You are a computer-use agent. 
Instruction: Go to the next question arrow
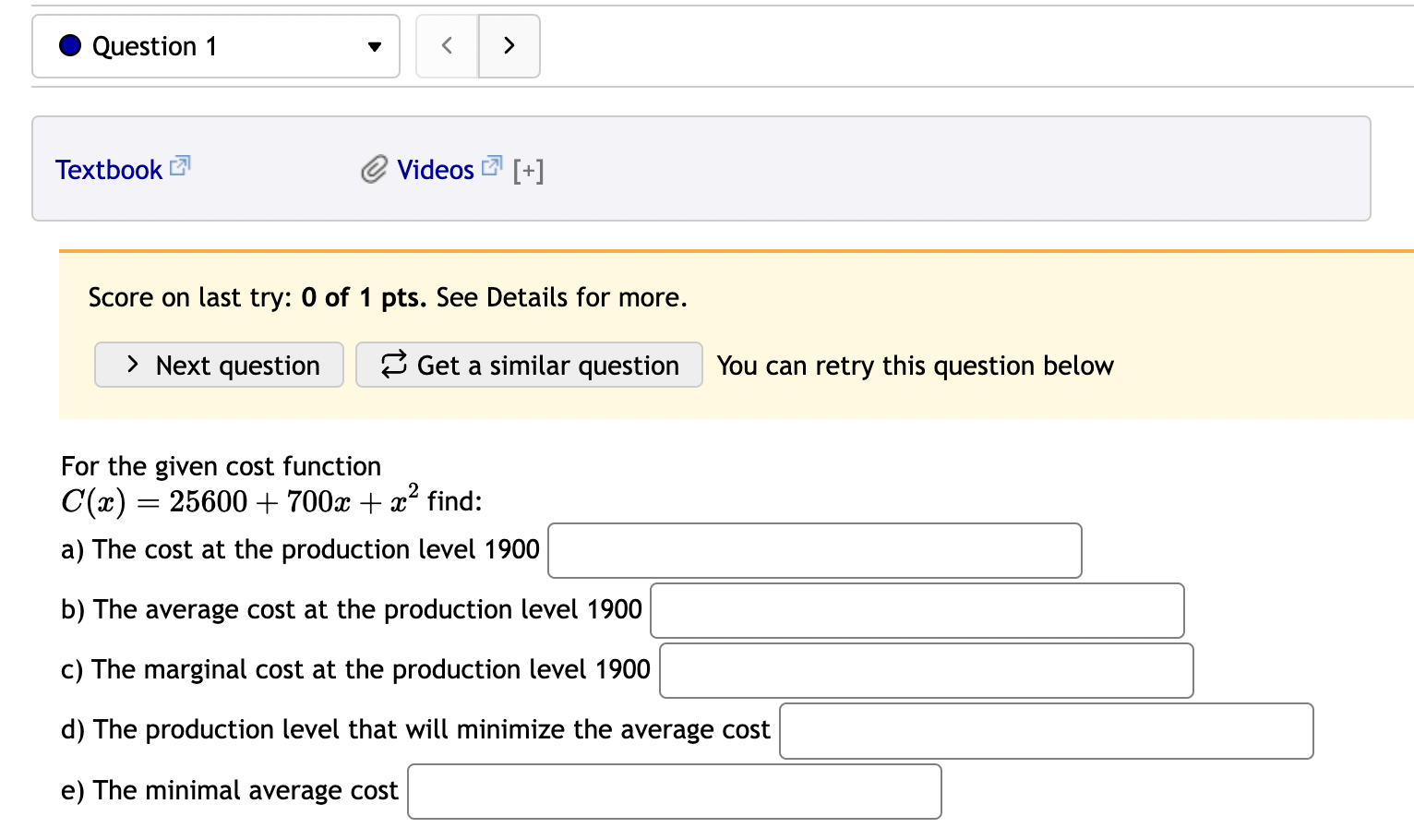pyautogui.click(x=509, y=46)
